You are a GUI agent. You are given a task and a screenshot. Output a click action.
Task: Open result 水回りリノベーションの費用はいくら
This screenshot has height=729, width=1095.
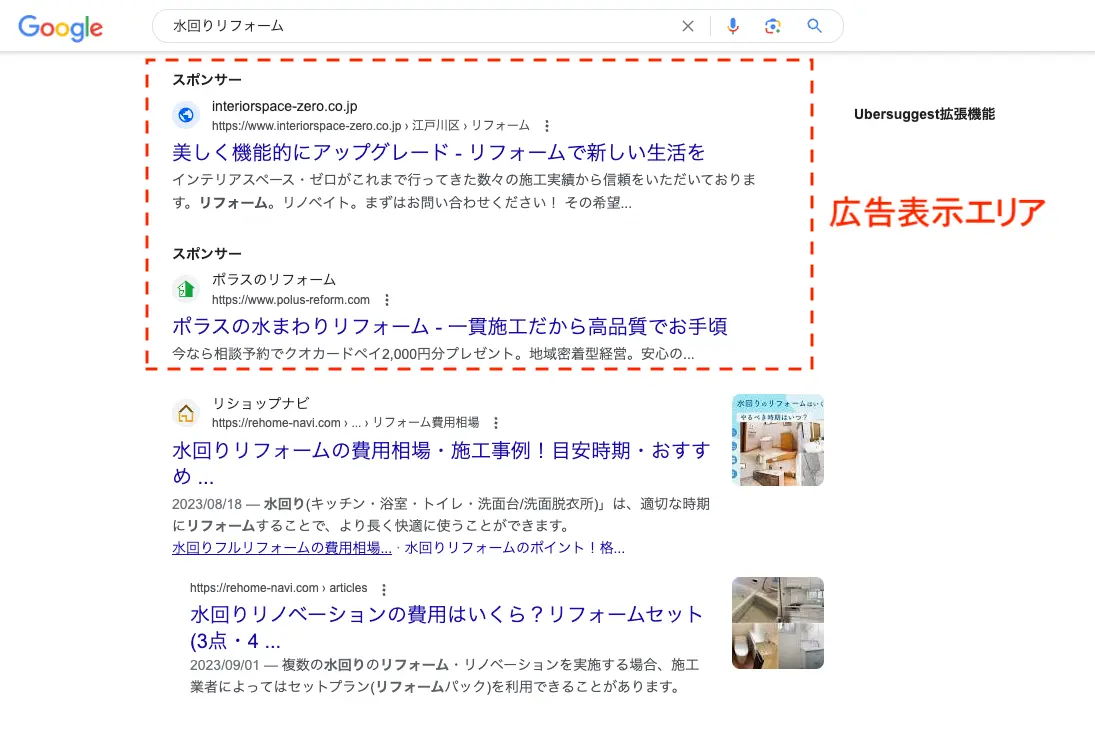[x=446, y=627]
